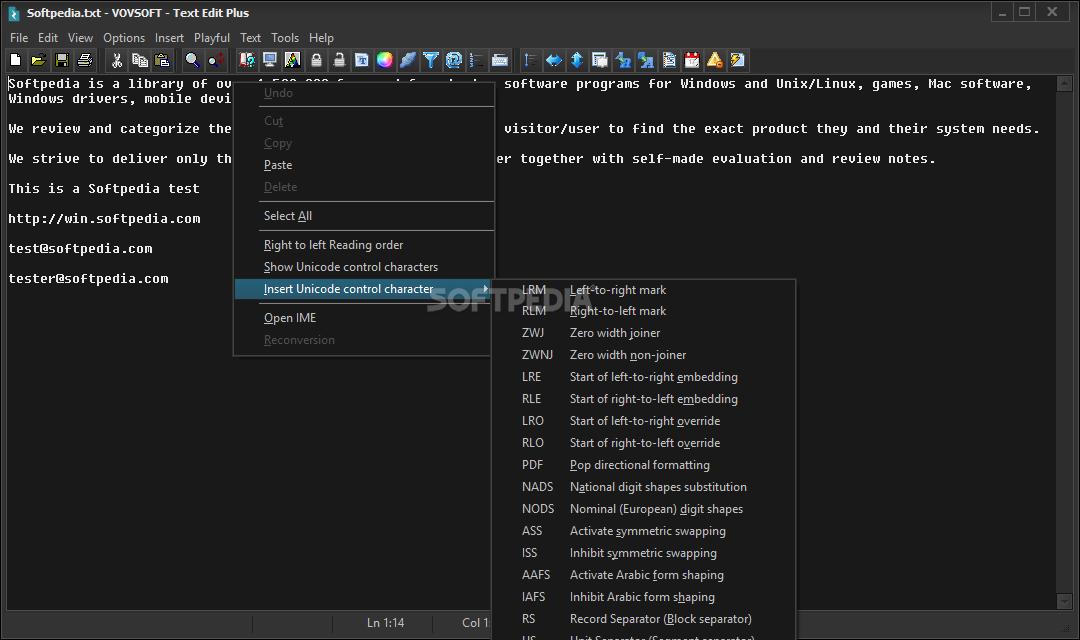Click the Open folder toolbar icon

(39, 61)
